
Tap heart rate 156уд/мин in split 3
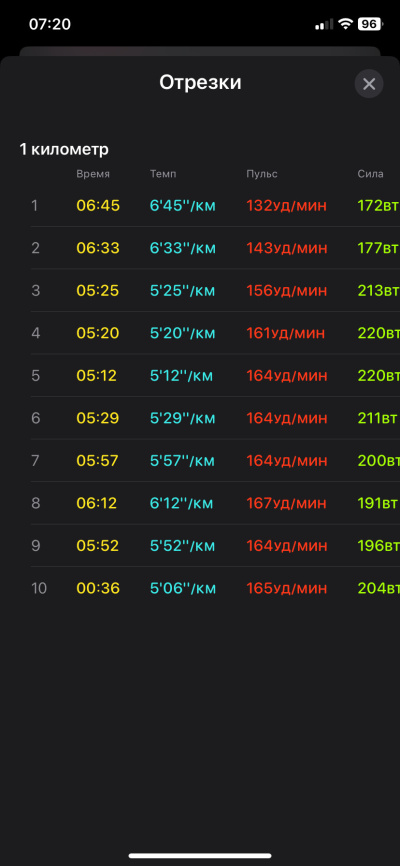(x=287, y=291)
